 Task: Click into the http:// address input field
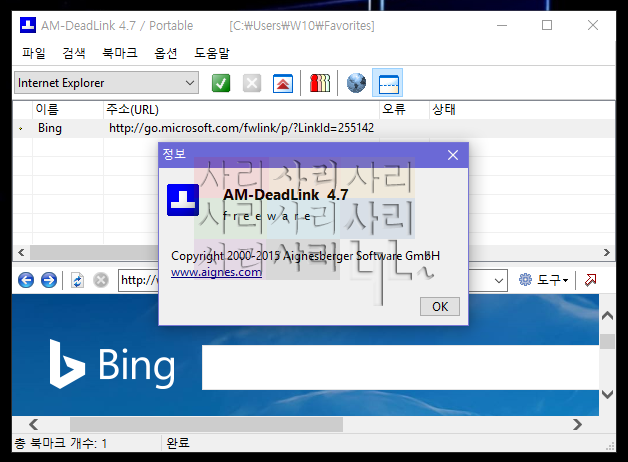(x=139, y=280)
